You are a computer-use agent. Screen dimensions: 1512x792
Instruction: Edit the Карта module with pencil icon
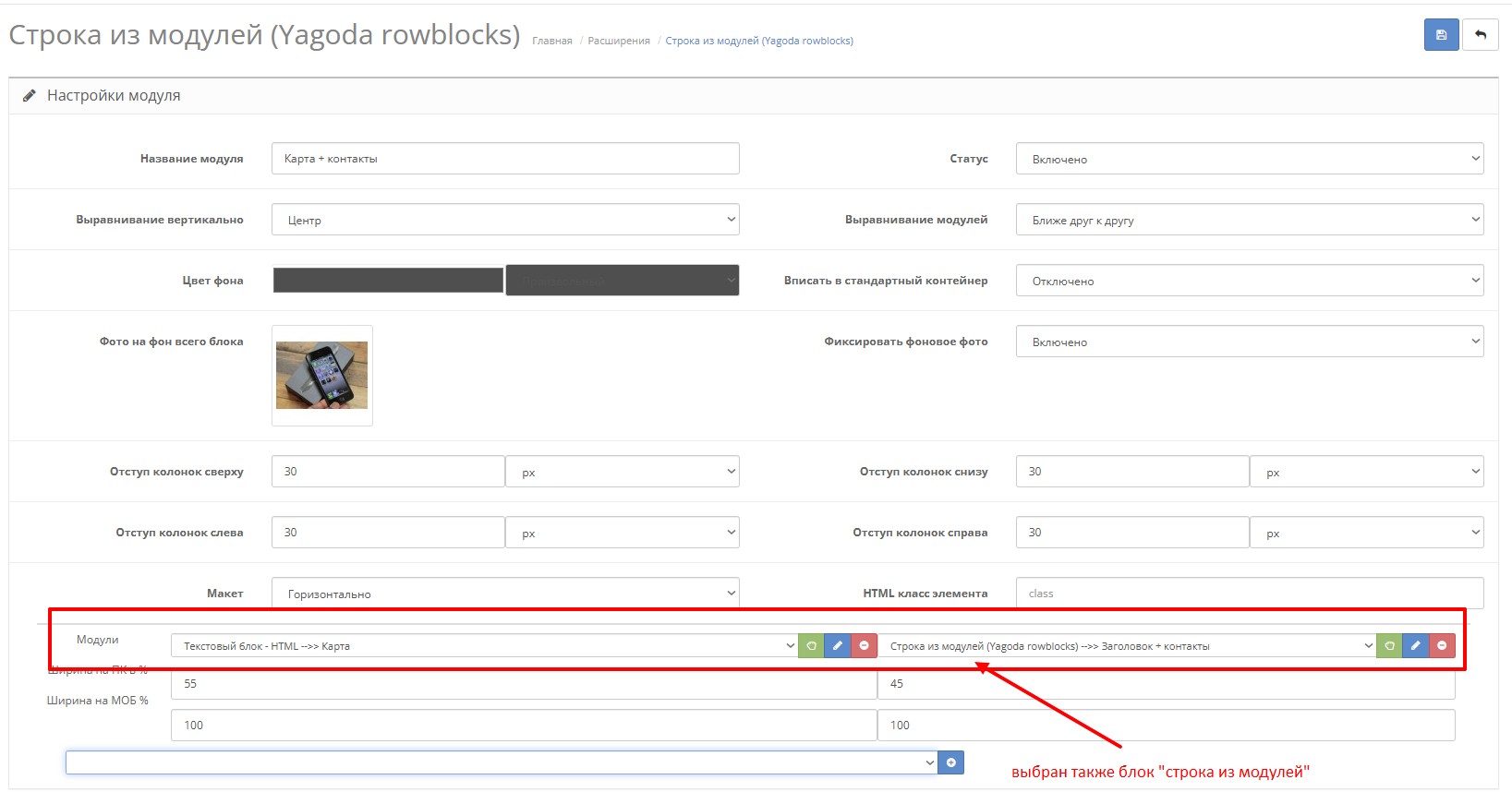click(838, 646)
